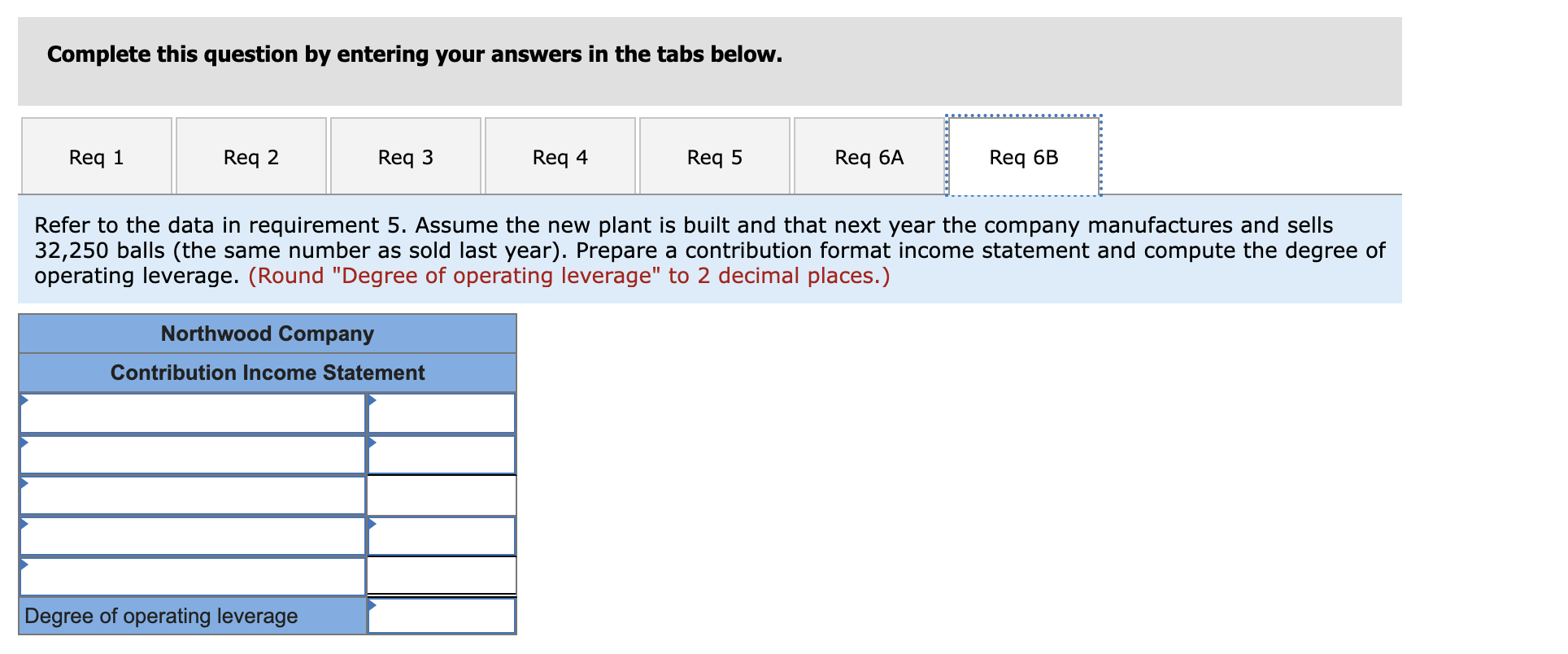The height and width of the screenshot is (654, 1568).
Task: Select the Req 6A tab
Action: click(x=867, y=156)
